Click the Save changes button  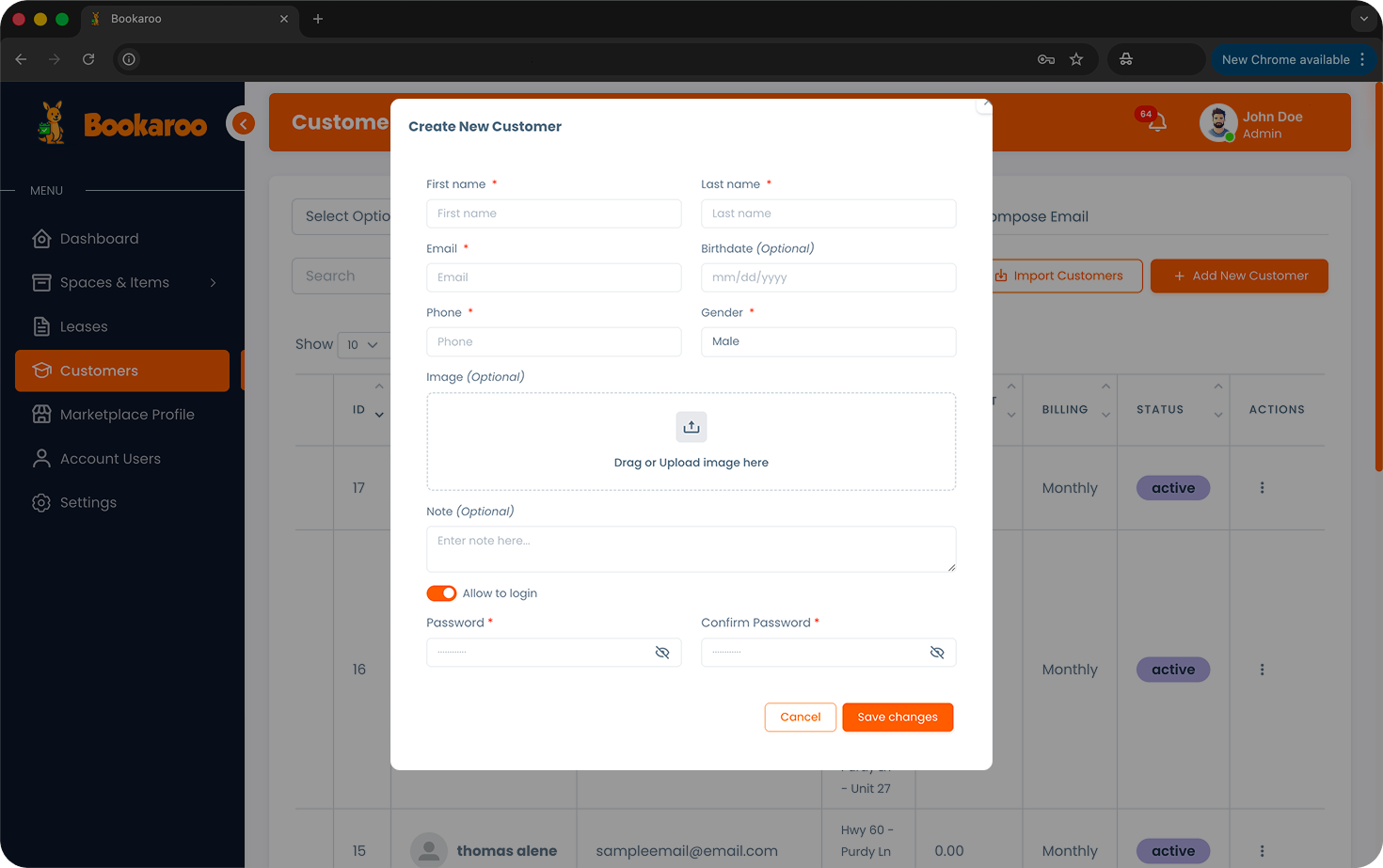click(x=897, y=717)
